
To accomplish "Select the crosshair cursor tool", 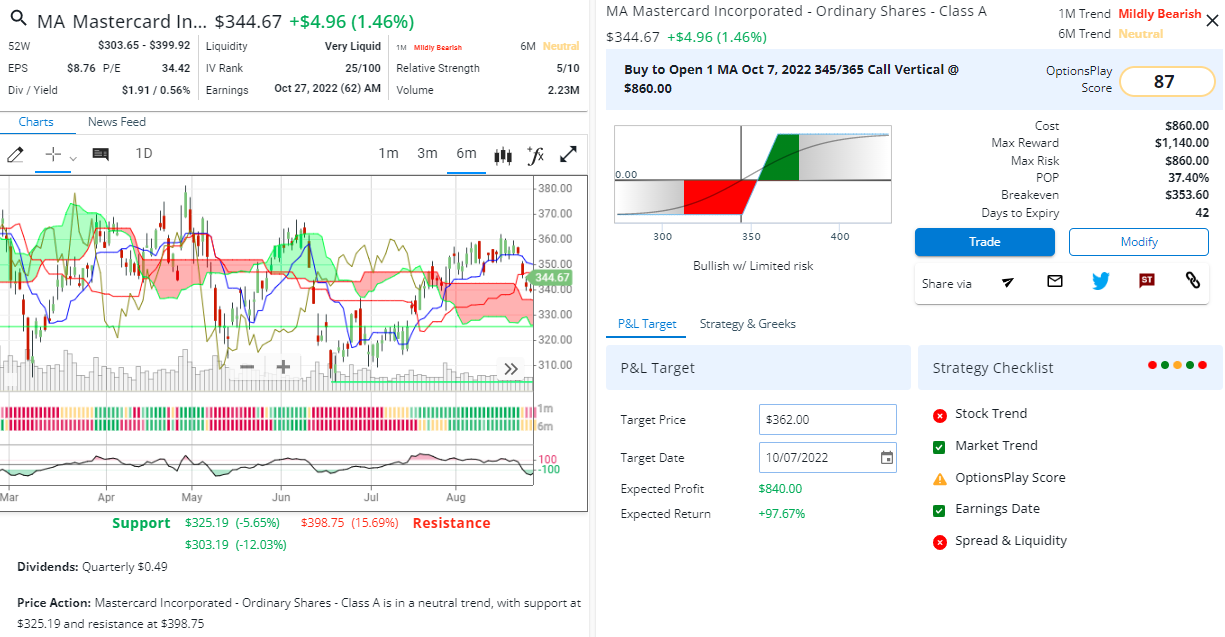I will 53,154.
